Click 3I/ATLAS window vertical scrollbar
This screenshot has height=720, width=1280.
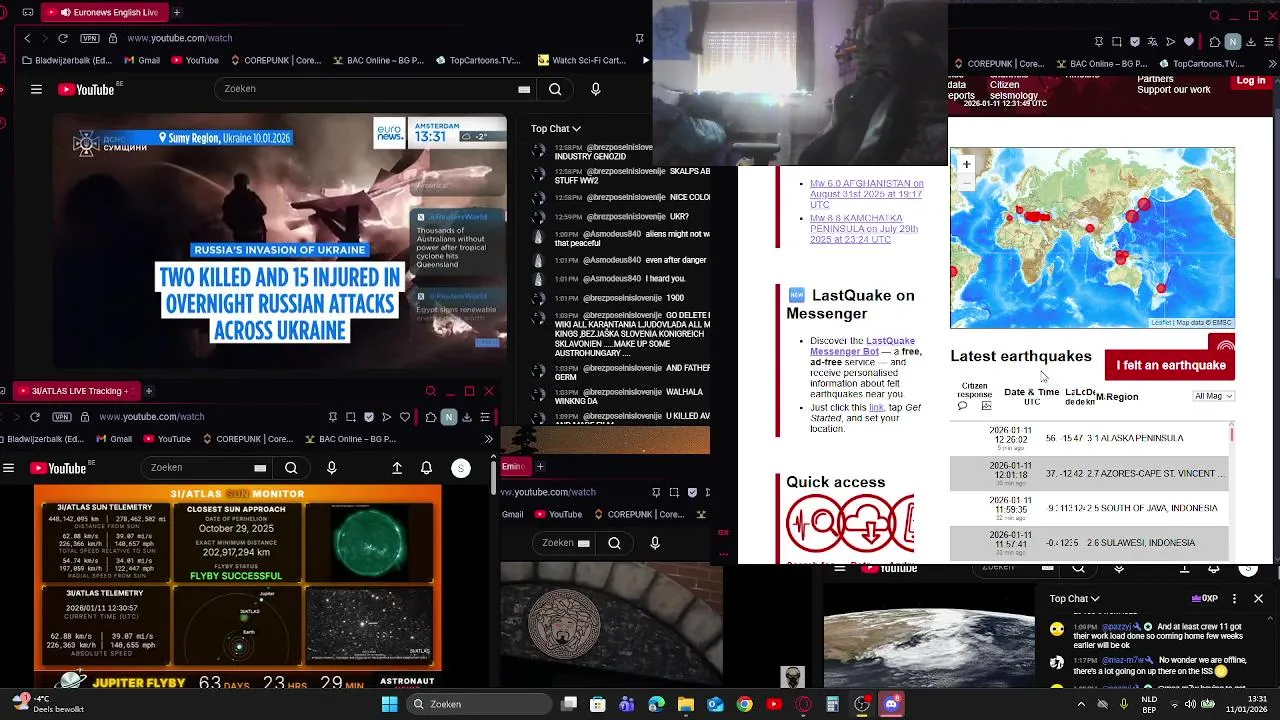(494, 478)
